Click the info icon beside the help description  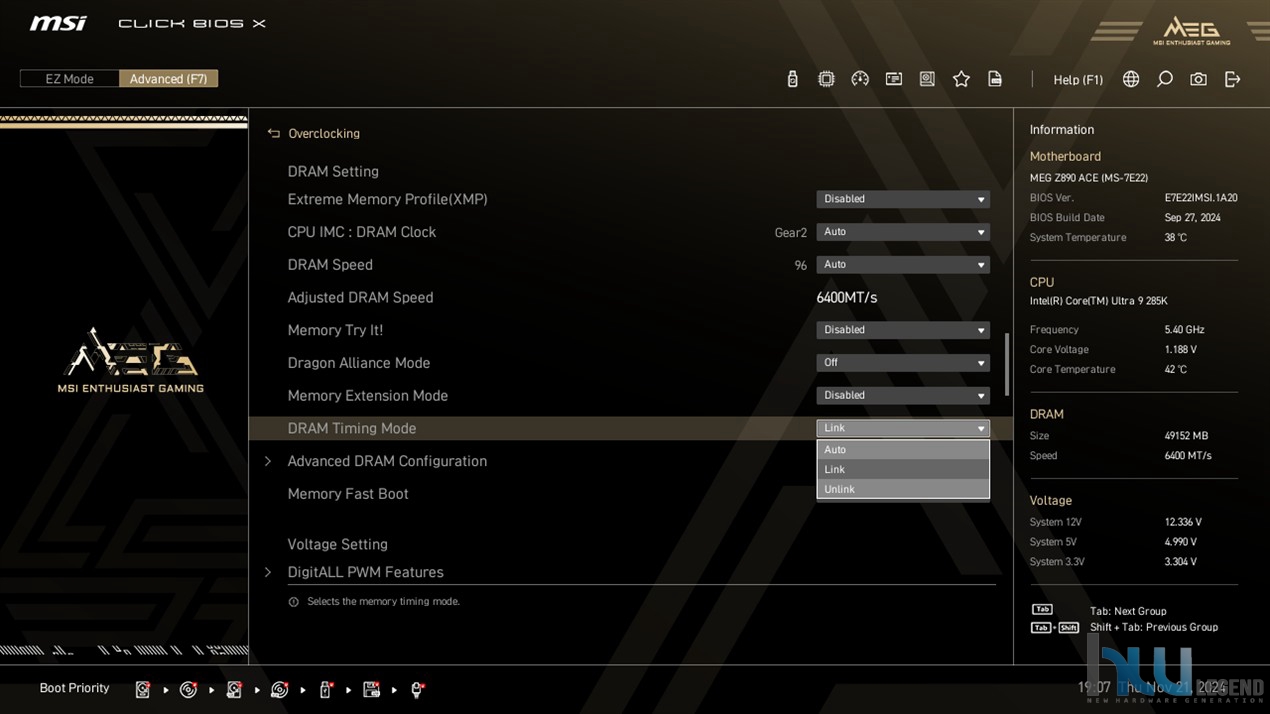[293, 602]
